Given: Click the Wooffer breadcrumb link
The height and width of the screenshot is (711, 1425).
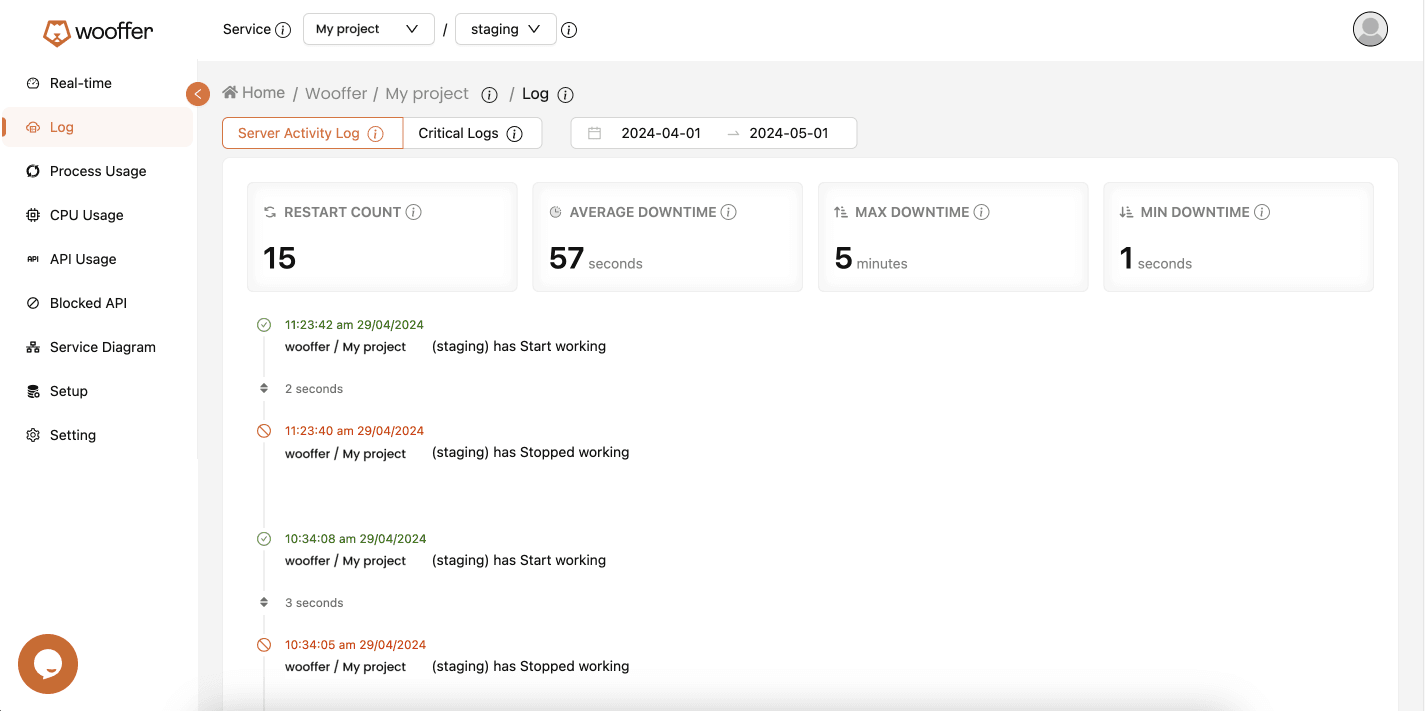Looking at the screenshot, I should tap(336, 93).
